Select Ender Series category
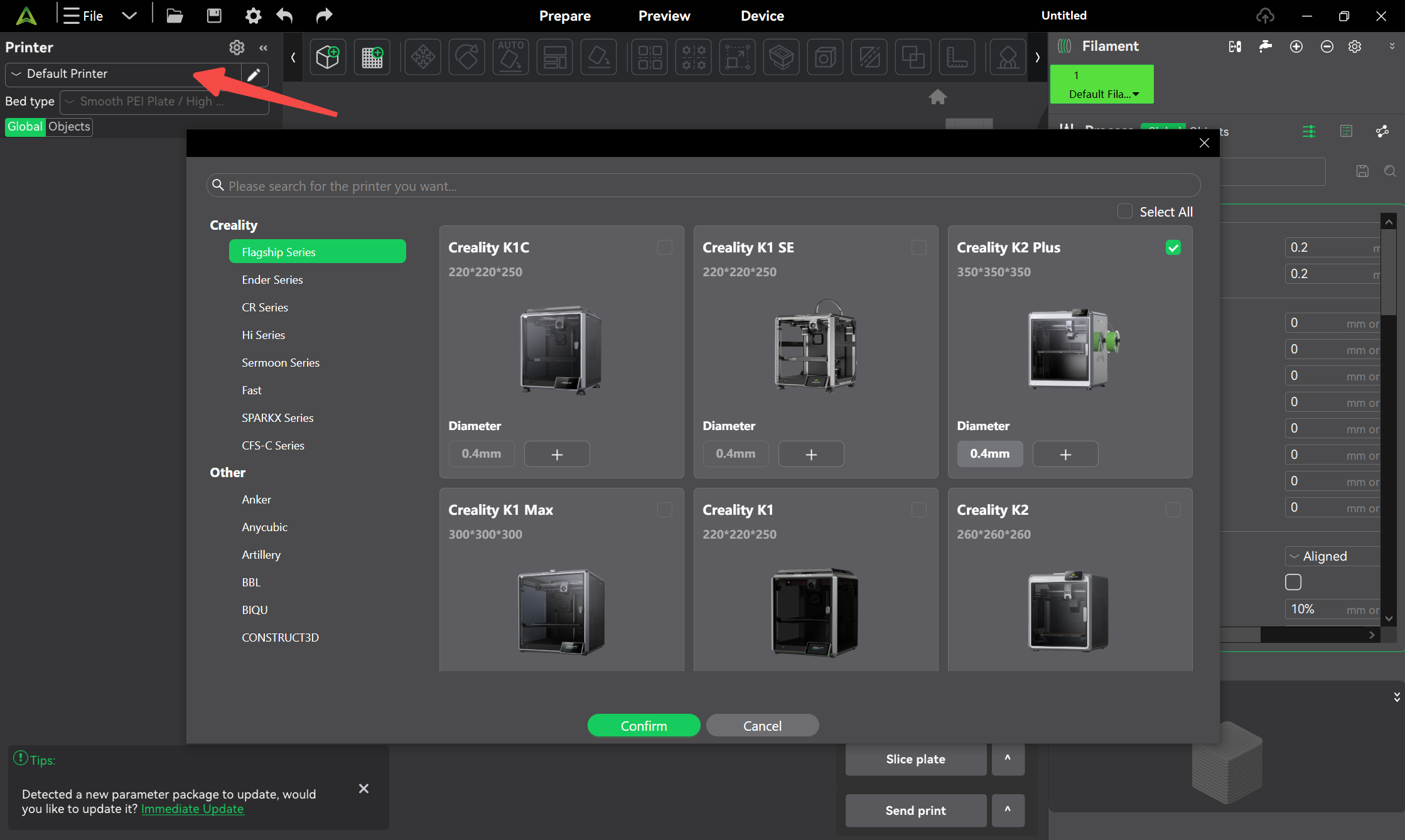 coord(272,279)
